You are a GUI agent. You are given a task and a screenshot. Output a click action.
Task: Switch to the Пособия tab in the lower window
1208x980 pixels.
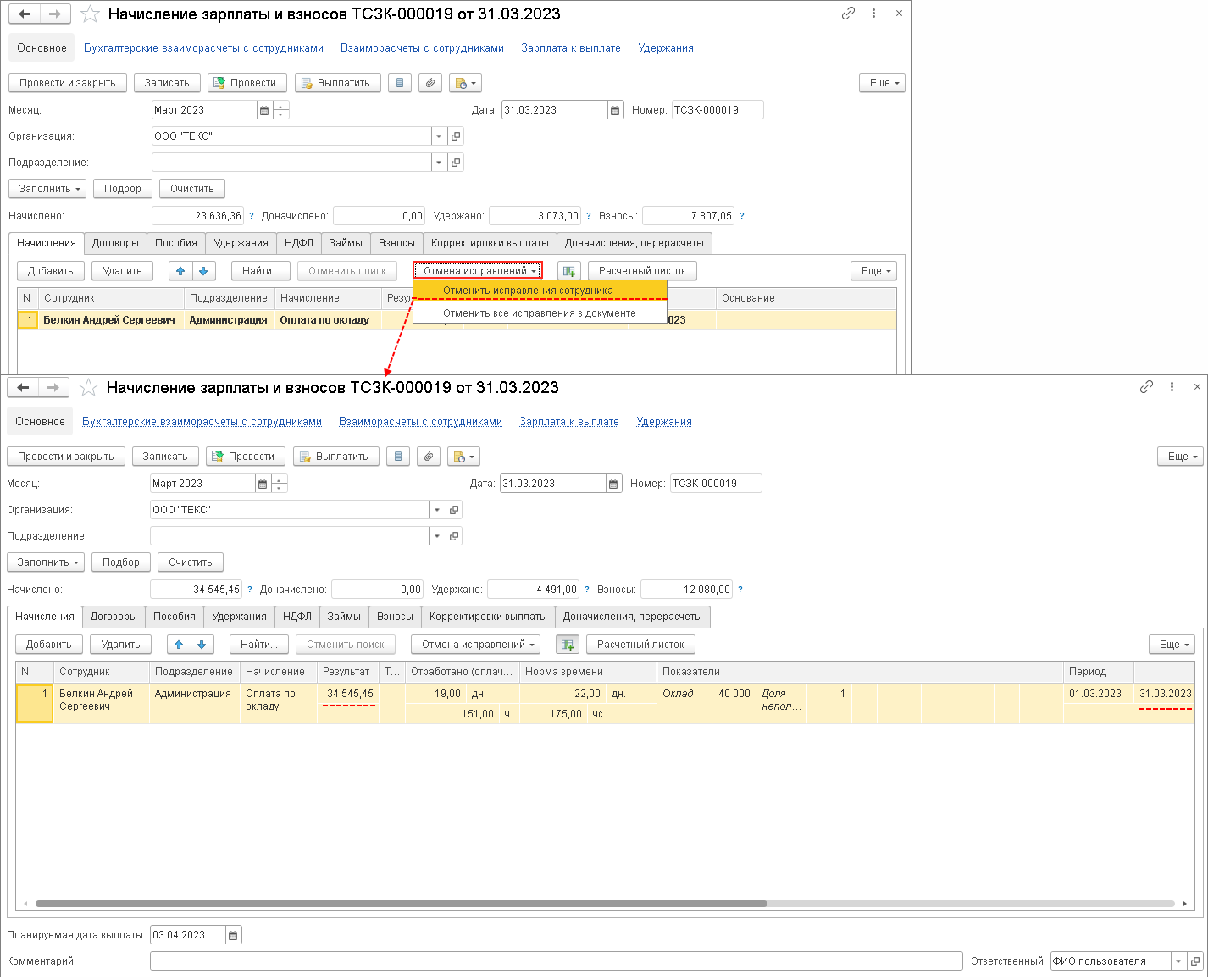click(x=175, y=617)
